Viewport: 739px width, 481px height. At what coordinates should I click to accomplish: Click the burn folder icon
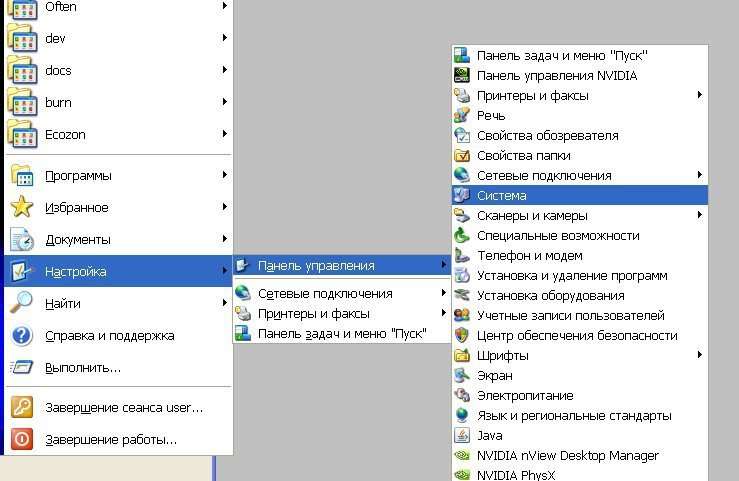(x=22, y=103)
